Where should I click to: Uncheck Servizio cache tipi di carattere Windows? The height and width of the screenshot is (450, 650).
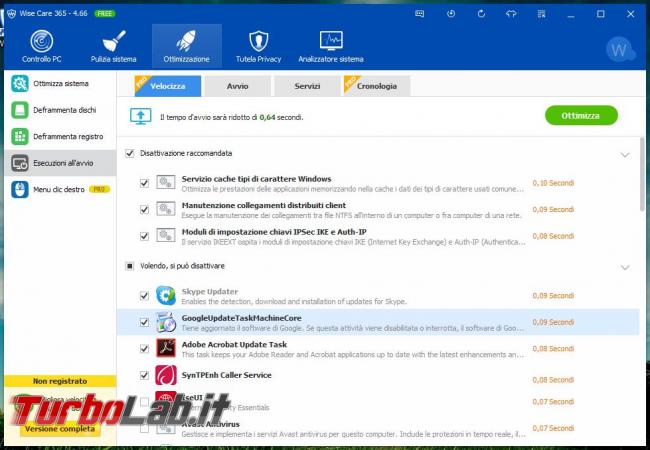click(144, 183)
